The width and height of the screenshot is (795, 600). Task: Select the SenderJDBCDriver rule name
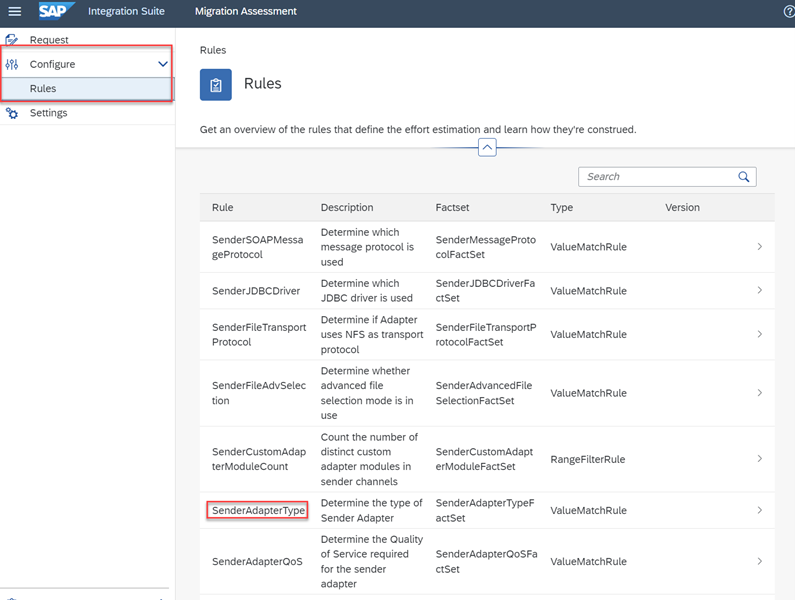tap(256, 291)
